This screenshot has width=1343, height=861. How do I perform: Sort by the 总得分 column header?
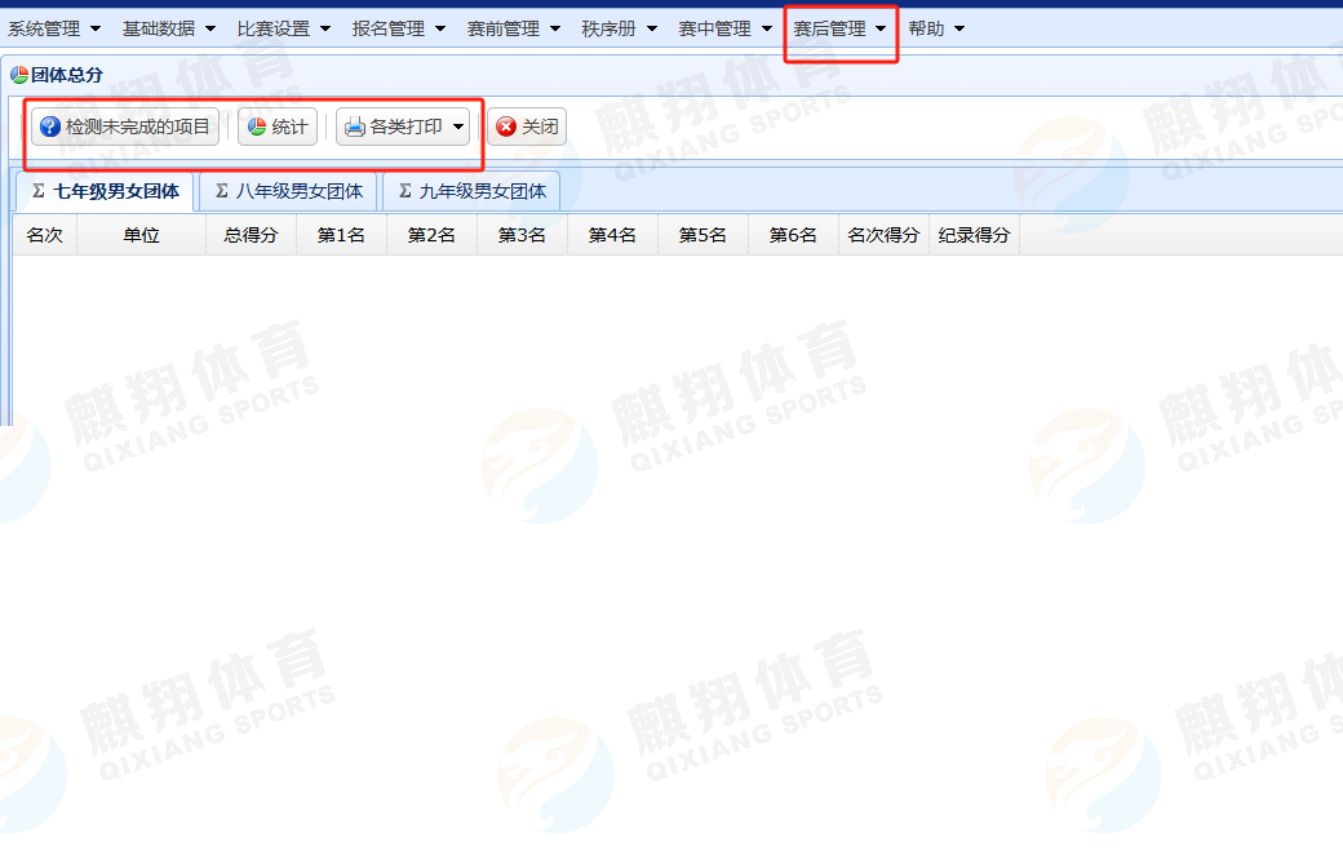(251, 236)
